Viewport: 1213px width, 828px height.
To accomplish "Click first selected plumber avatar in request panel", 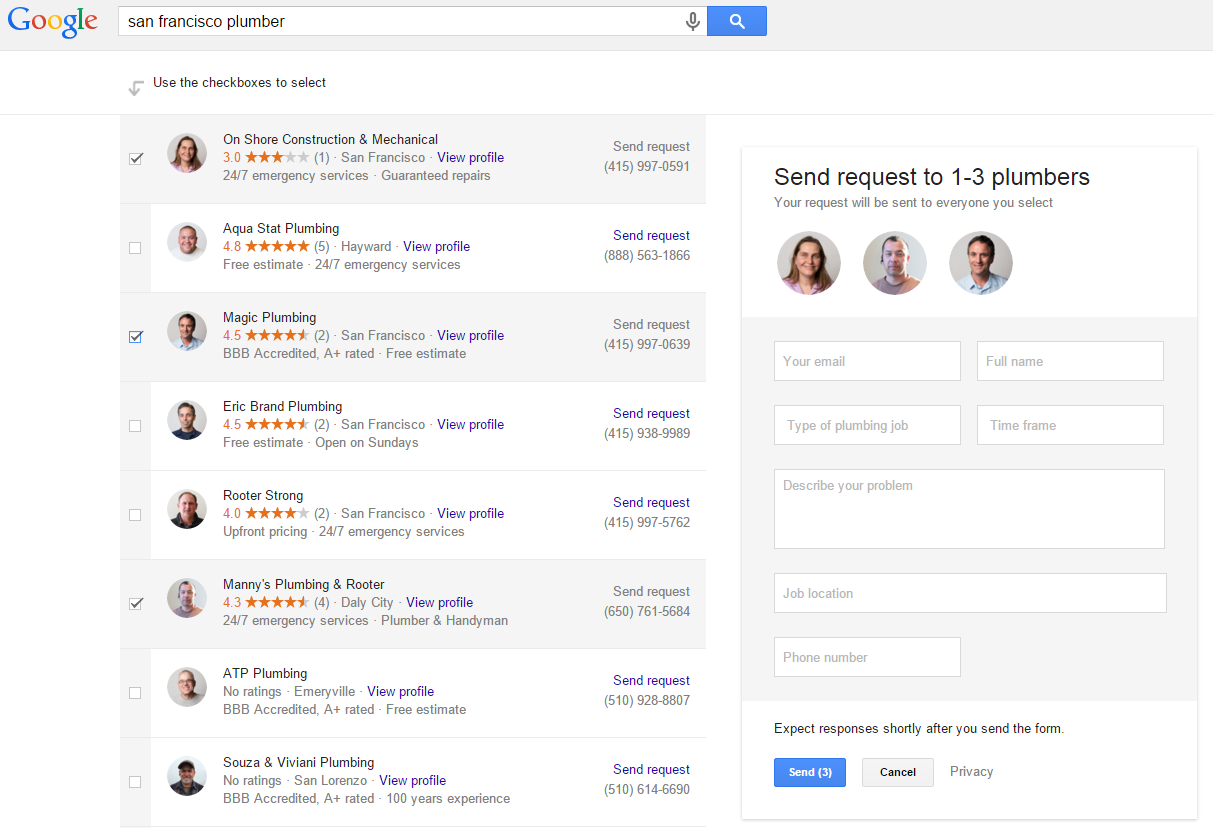I will [x=808, y=263].
